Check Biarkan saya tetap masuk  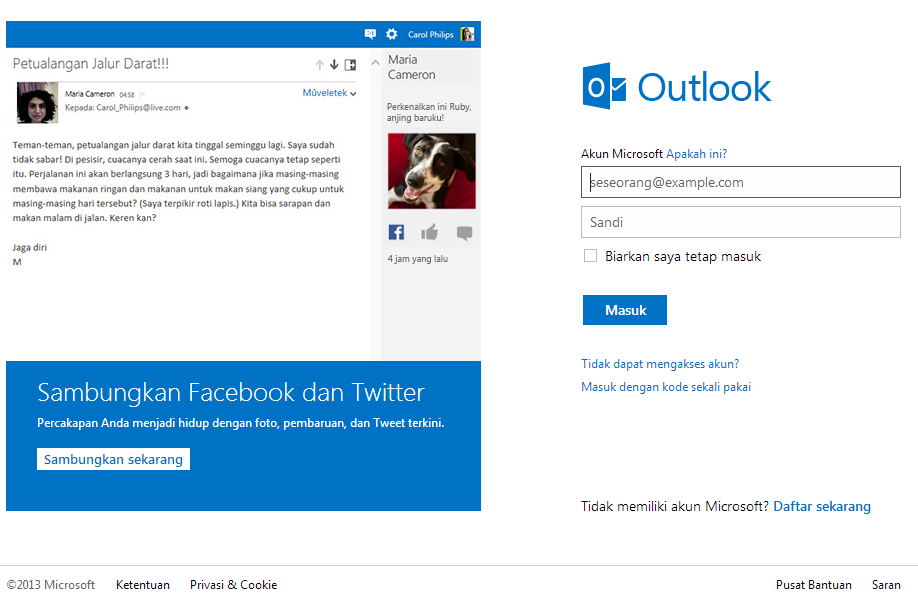590,256
